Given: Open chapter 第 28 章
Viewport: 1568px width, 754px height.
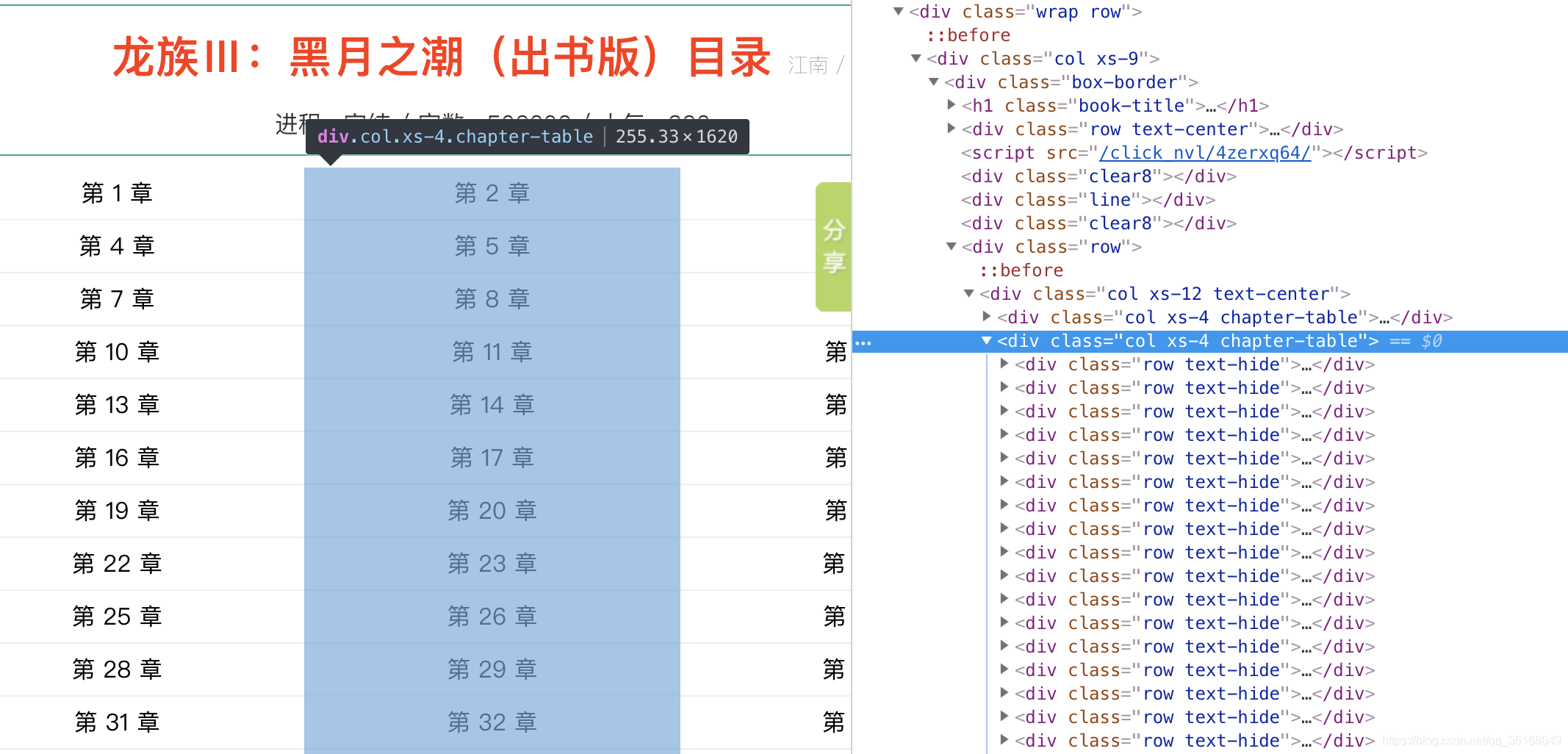Looking at the screenshot, I should [x=118, y=669].
